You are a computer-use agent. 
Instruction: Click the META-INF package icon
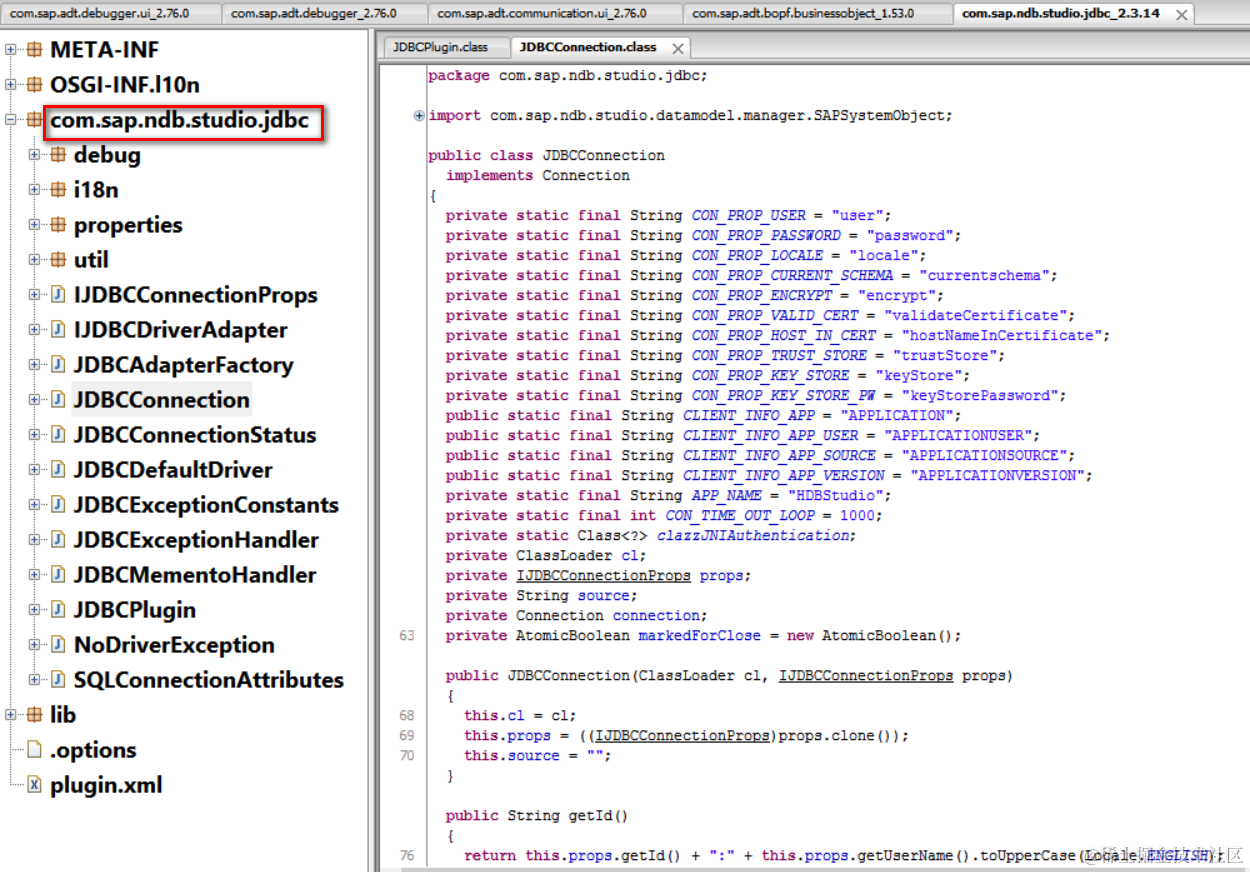[x=35, y=50]
